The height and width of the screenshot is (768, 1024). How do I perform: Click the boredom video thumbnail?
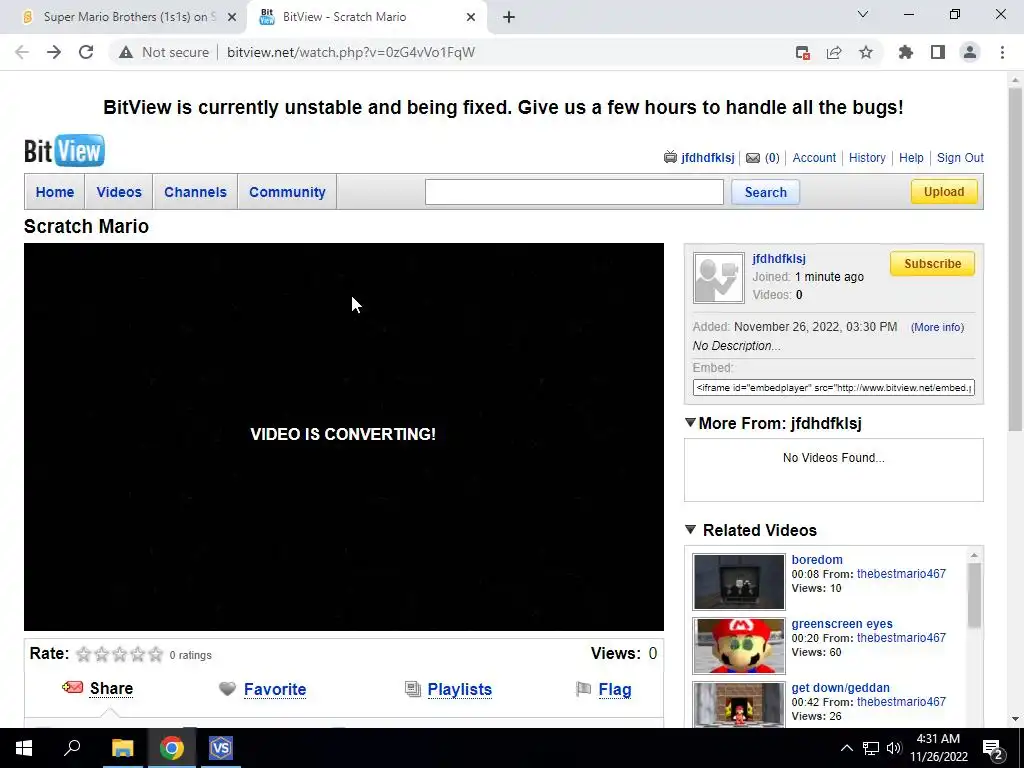(x=739, y=581)
